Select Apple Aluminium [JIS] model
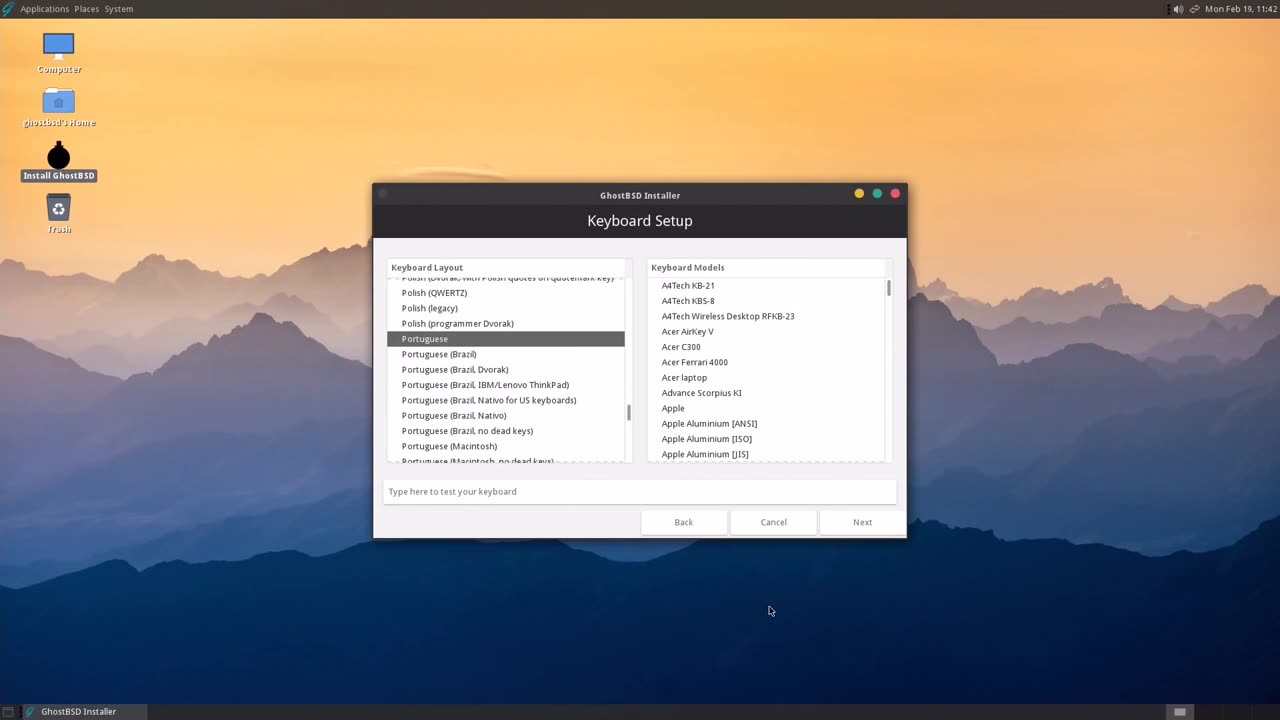 [x=765, y=454]
